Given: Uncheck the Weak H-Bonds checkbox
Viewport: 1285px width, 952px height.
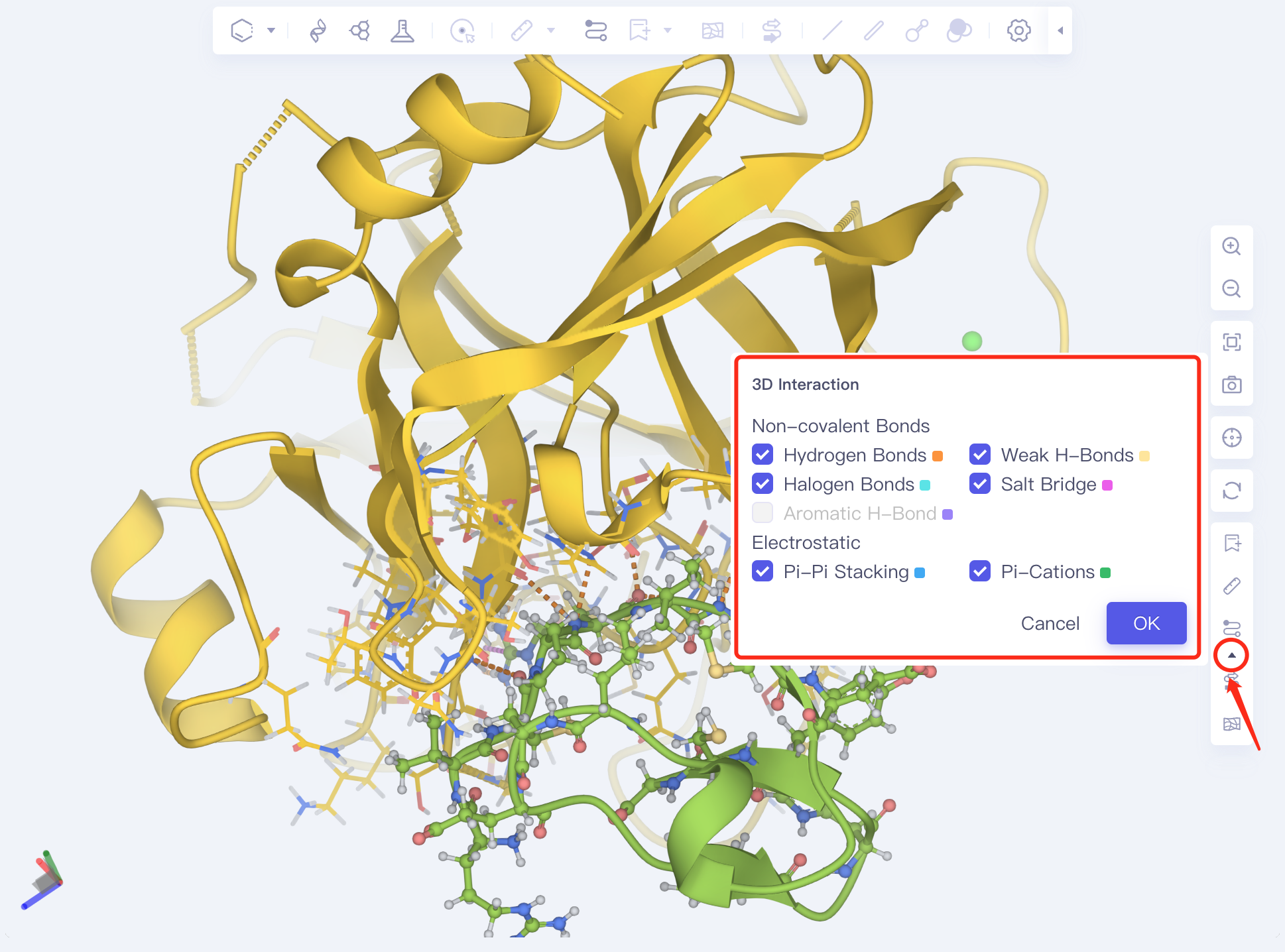Looking at the screenshot, I should [x=980, y=455].
